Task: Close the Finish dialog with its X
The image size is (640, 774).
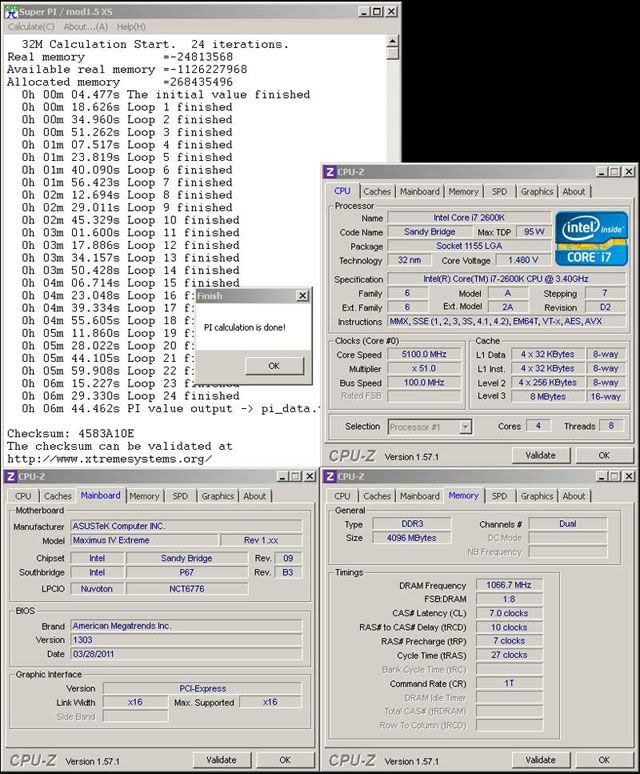Action: (x=302, y=296)
